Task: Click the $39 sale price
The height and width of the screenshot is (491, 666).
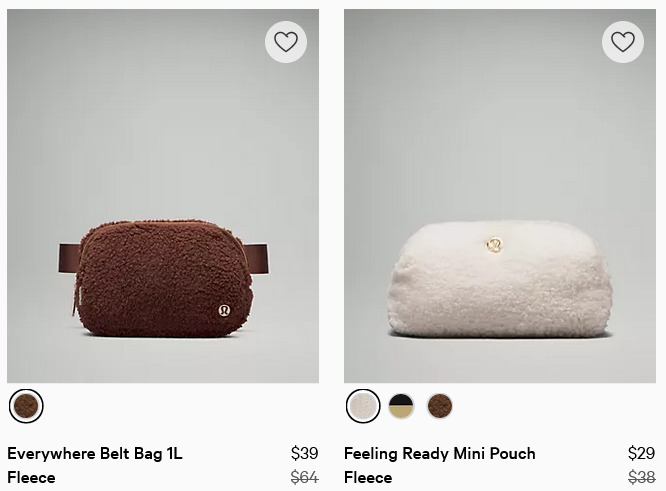Action: (x=305, y=453)
